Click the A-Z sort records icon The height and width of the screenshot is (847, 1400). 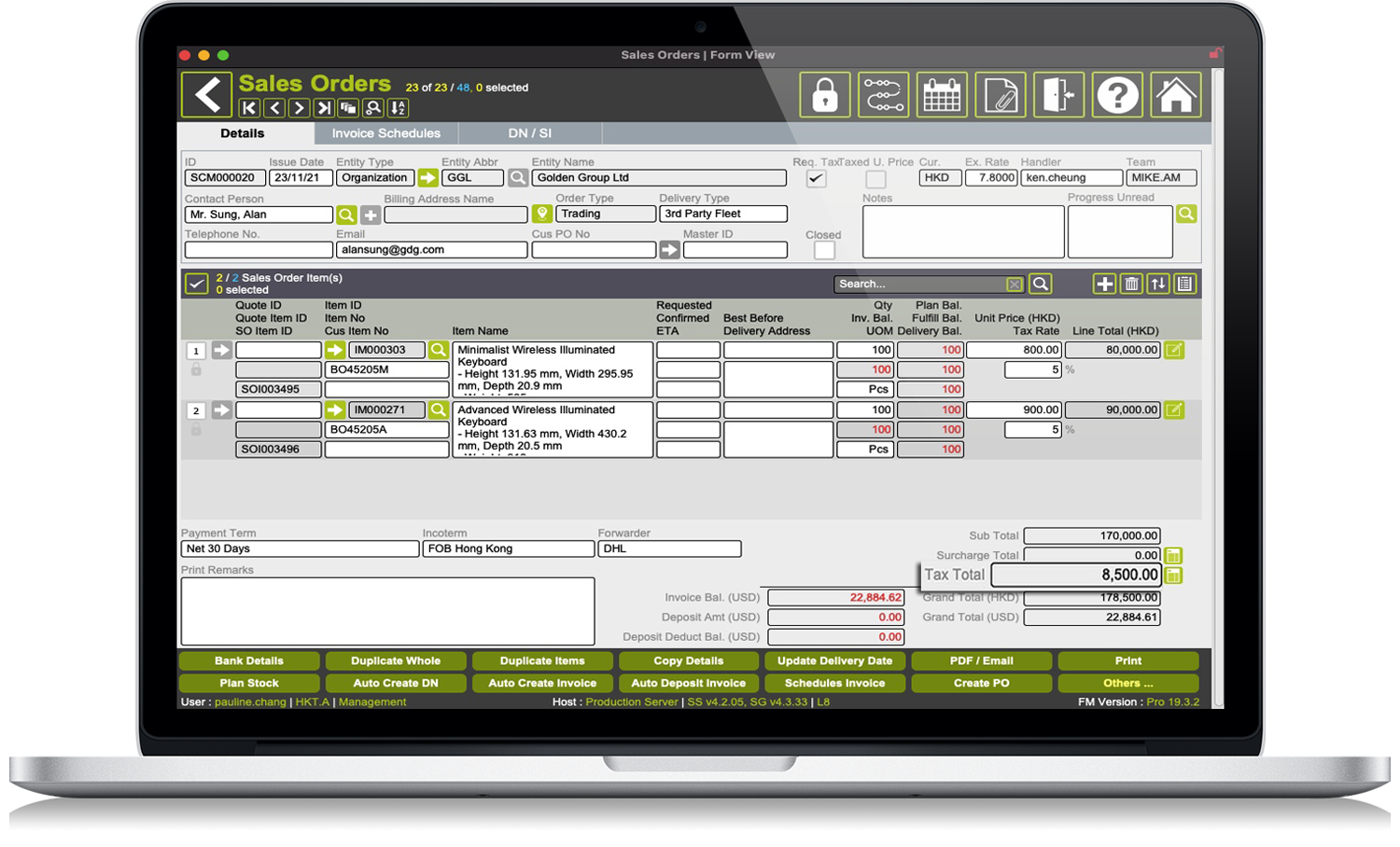[x=398, y=108]
